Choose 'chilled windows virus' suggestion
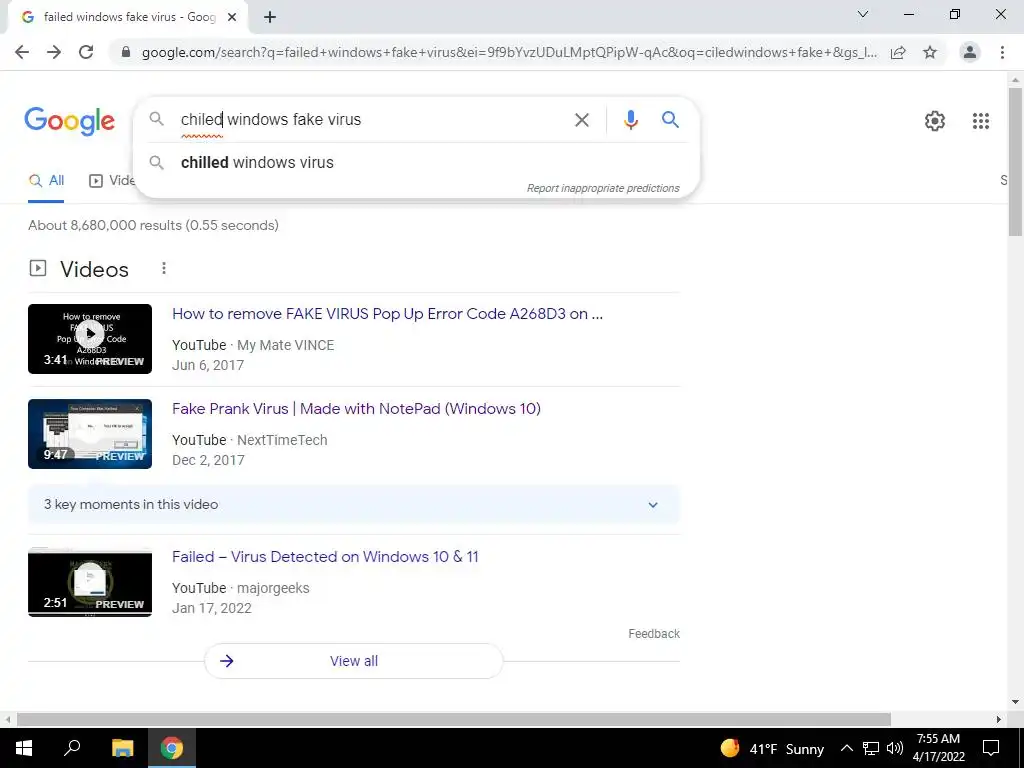The height and width of the screenshot is (768, 1024). pos(417,163)
